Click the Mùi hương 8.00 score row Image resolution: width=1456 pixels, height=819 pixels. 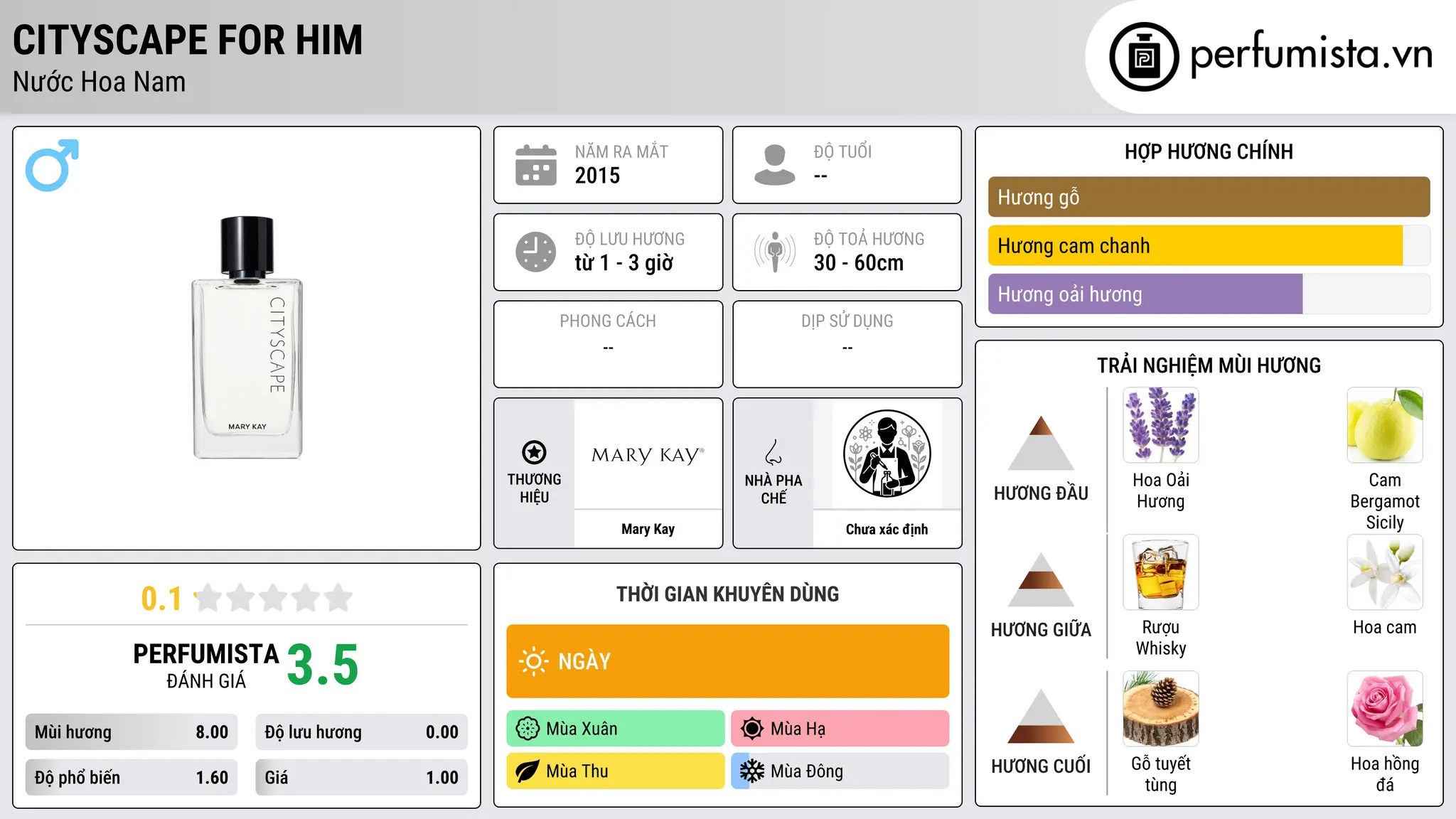(132, 732)
